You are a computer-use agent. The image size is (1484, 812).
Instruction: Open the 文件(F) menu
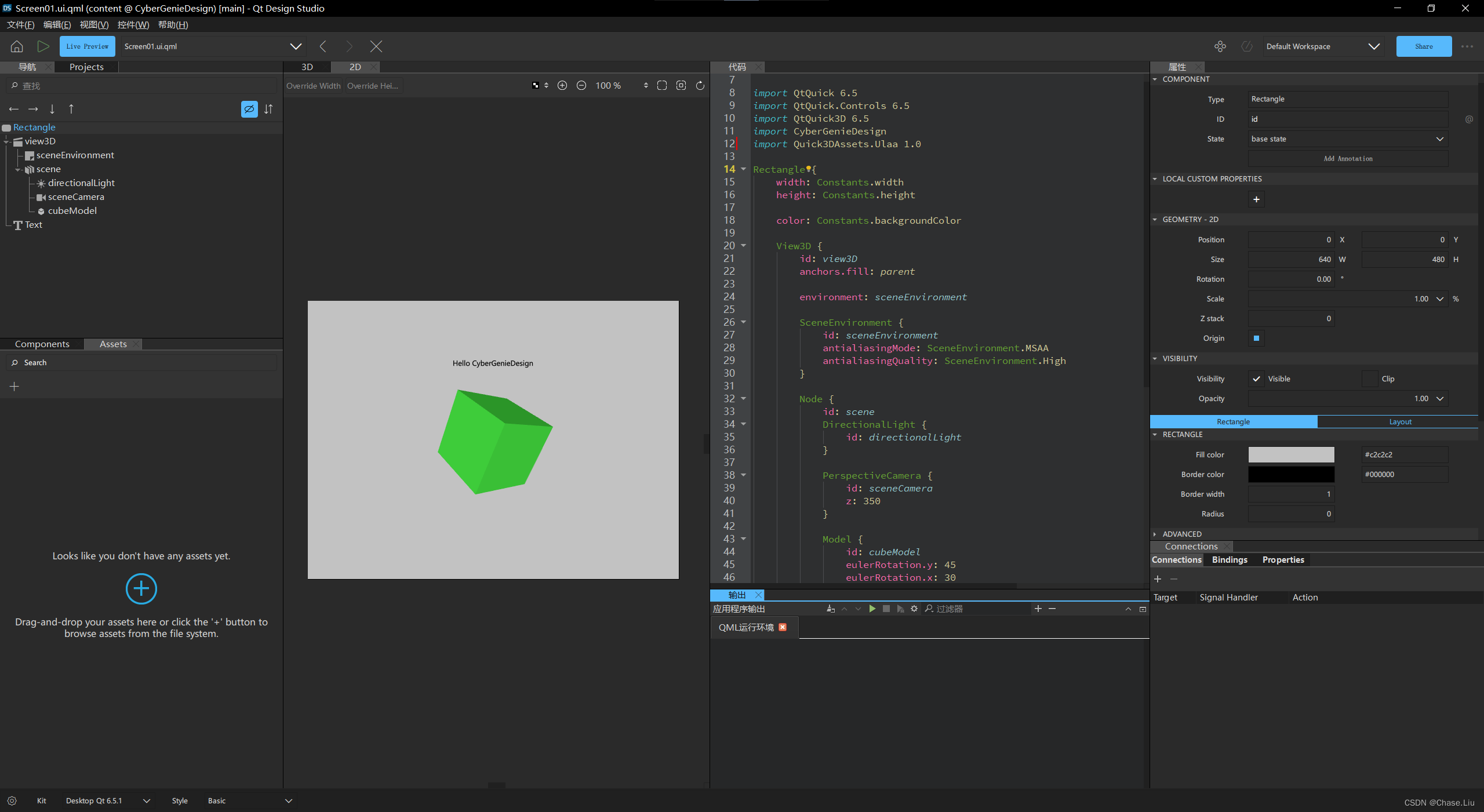click(20, 24)
